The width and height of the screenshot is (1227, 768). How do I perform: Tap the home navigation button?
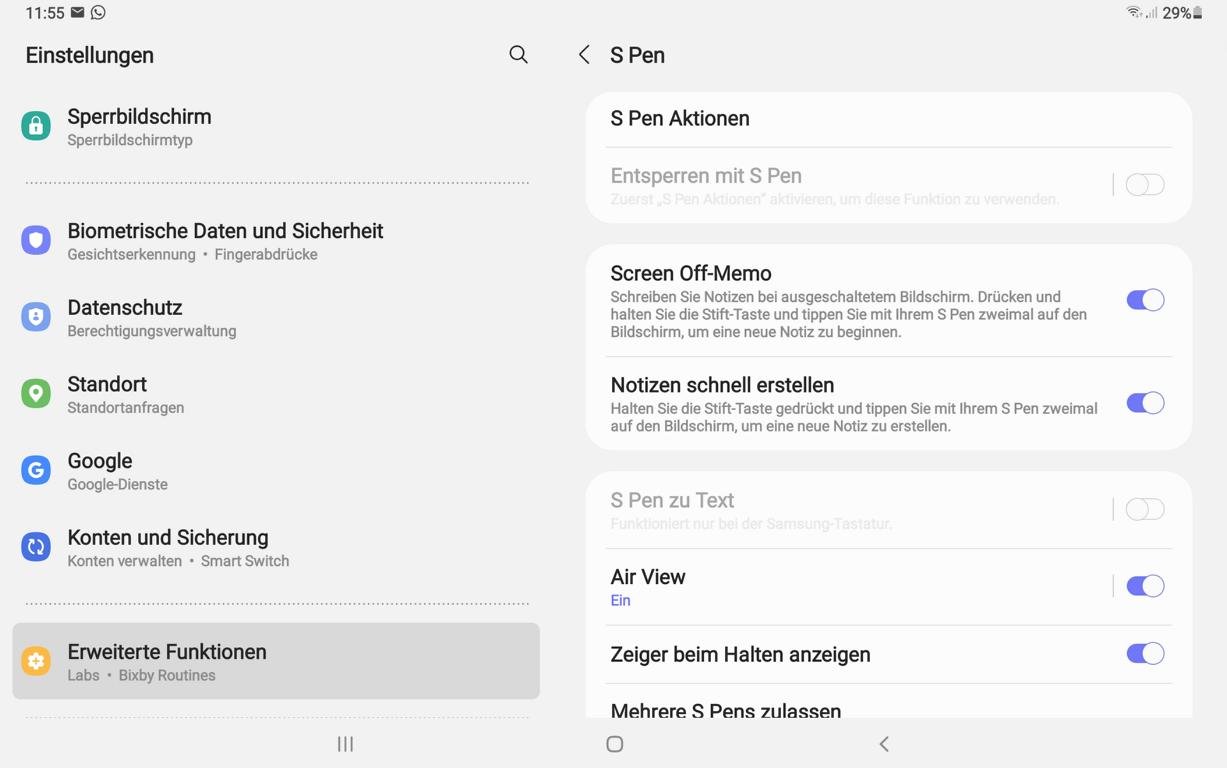(x=615, y=744)
